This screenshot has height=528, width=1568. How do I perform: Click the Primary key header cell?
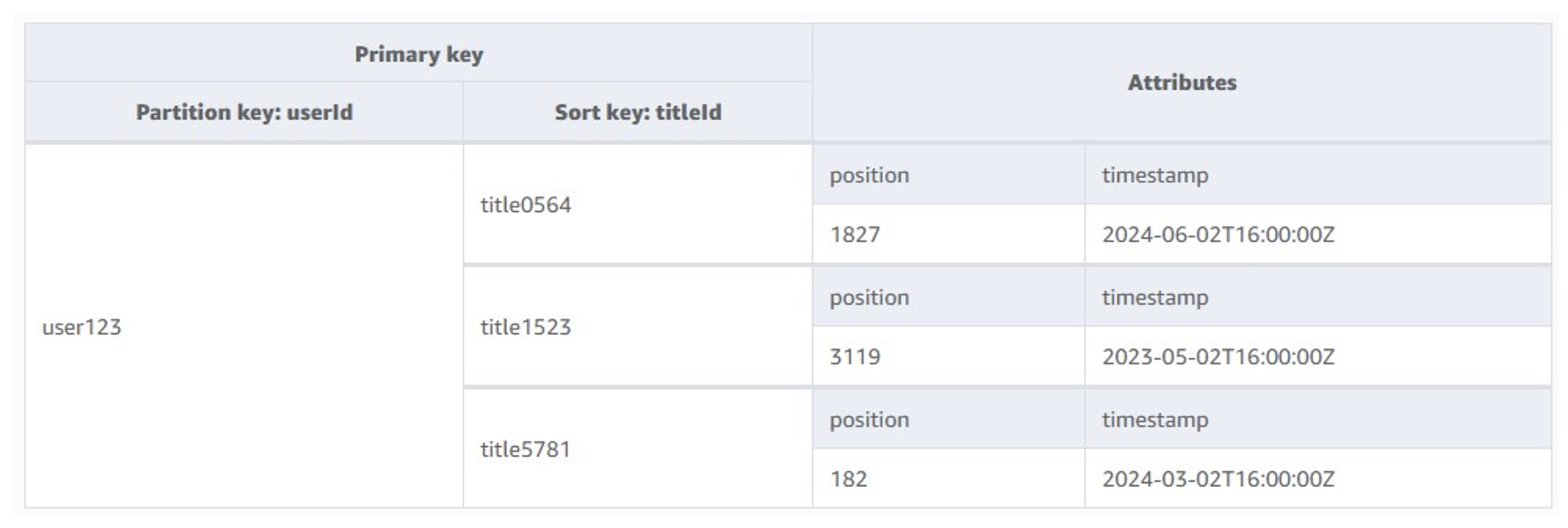(419, 53)
